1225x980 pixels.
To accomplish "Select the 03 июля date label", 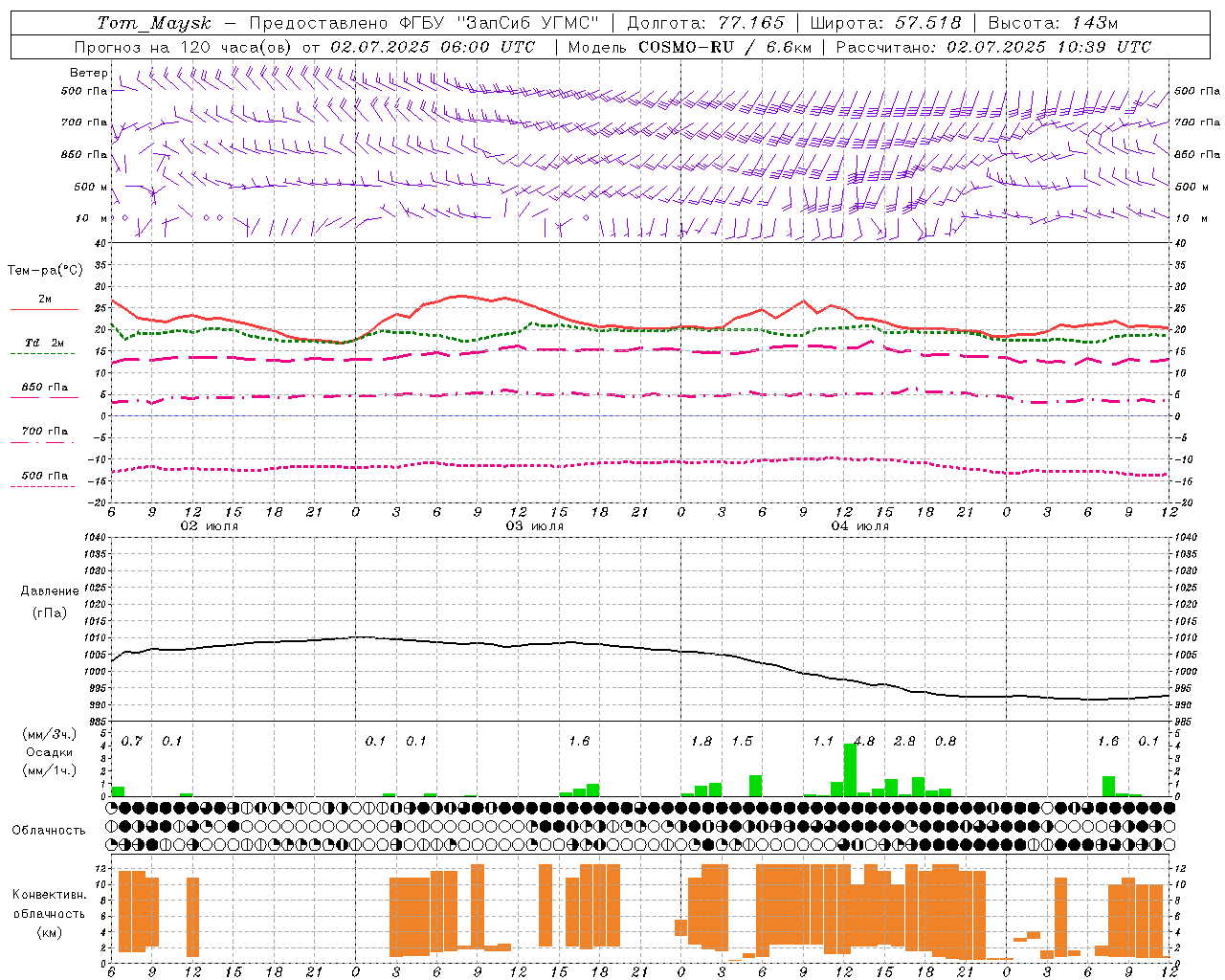I will (535, 526).
